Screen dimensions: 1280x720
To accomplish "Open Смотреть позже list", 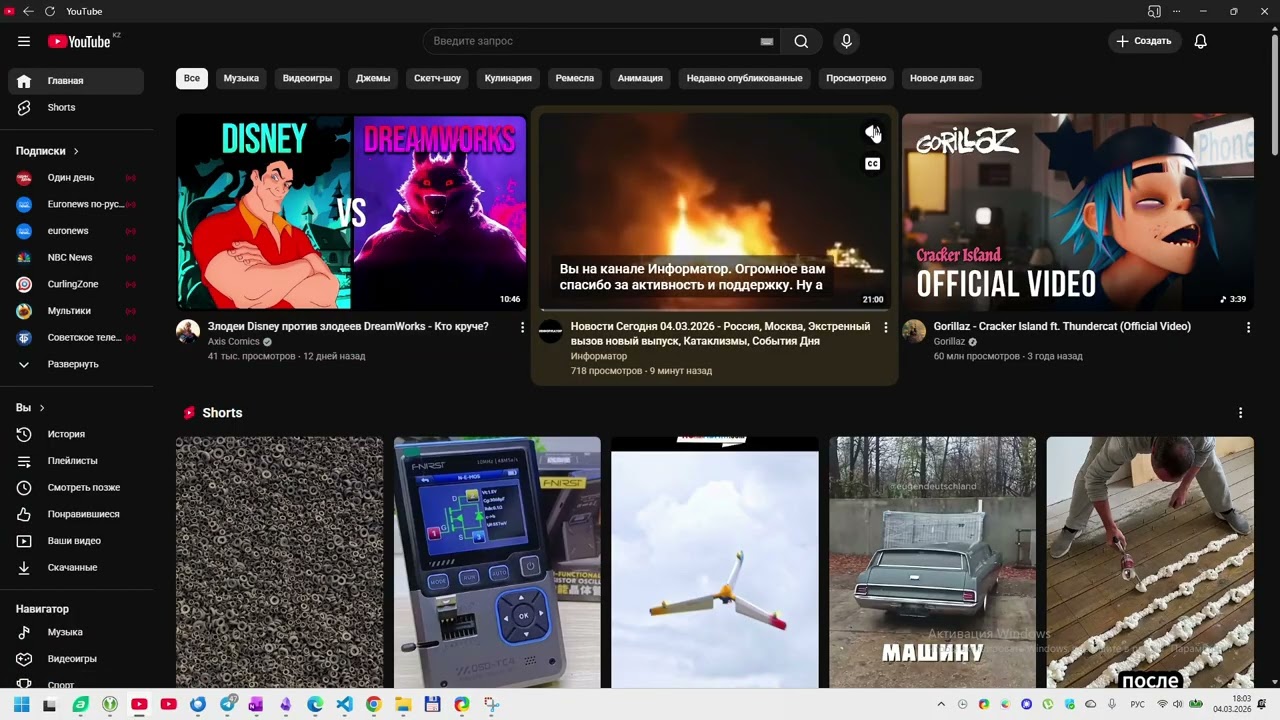I will 76,487.
